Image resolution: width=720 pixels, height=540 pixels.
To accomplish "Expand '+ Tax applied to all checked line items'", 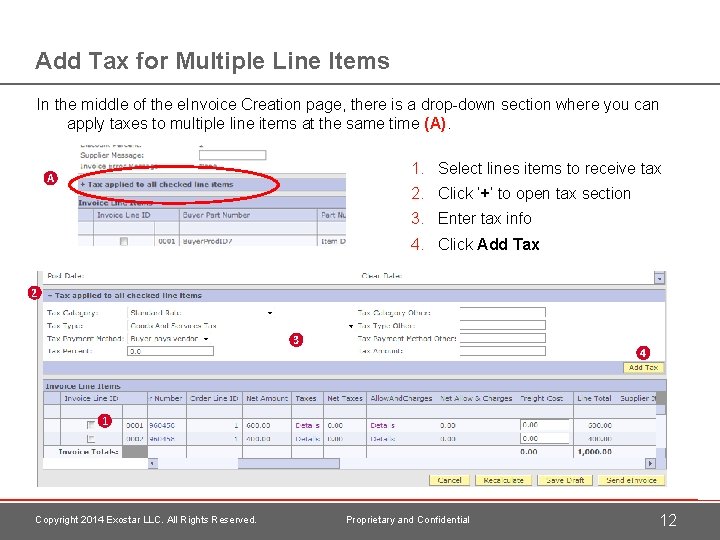I will pyautogui.click(x=157, y=185).
